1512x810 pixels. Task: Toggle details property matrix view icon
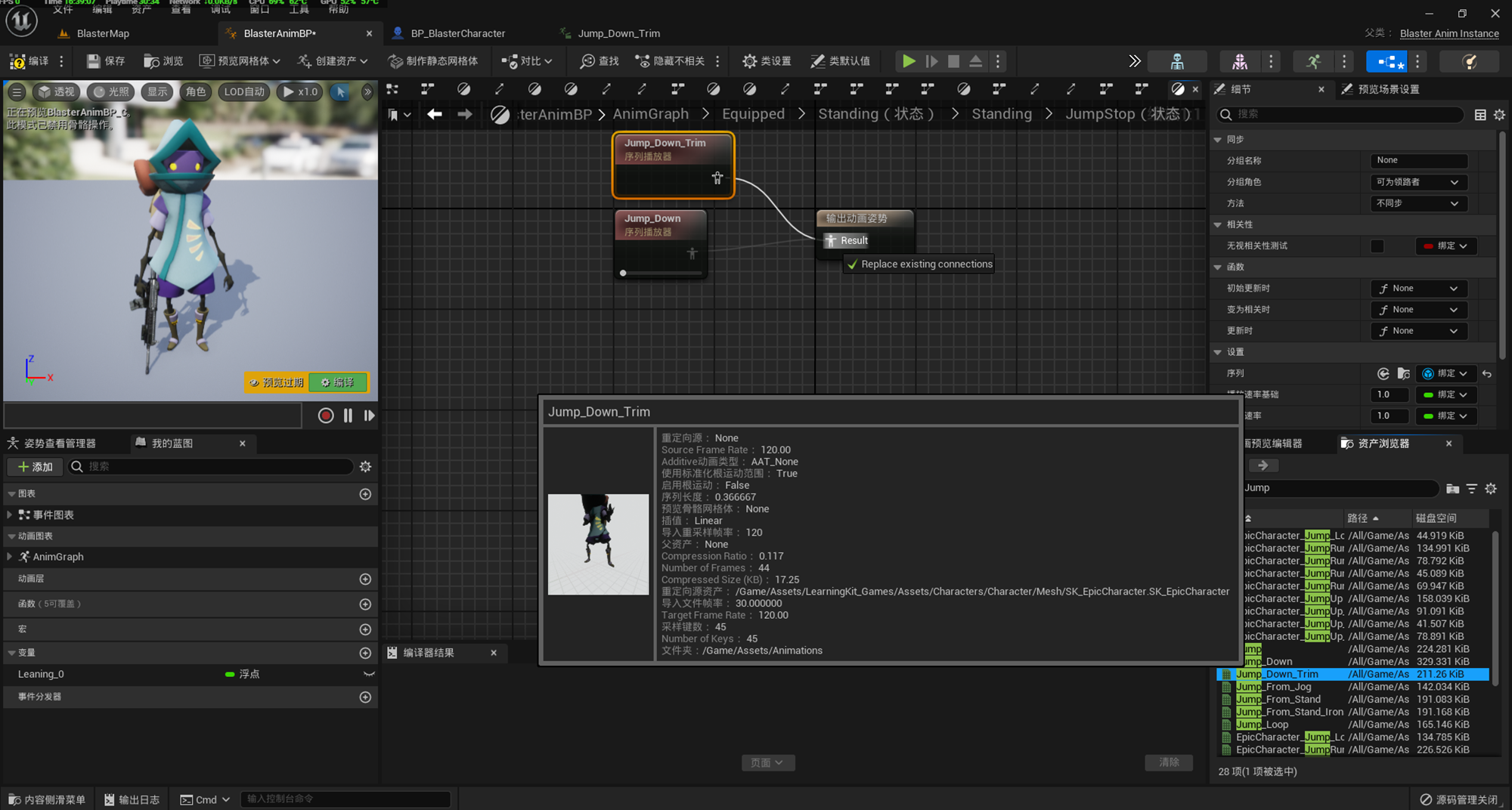pyautogui.click(x=1480, y=115)
